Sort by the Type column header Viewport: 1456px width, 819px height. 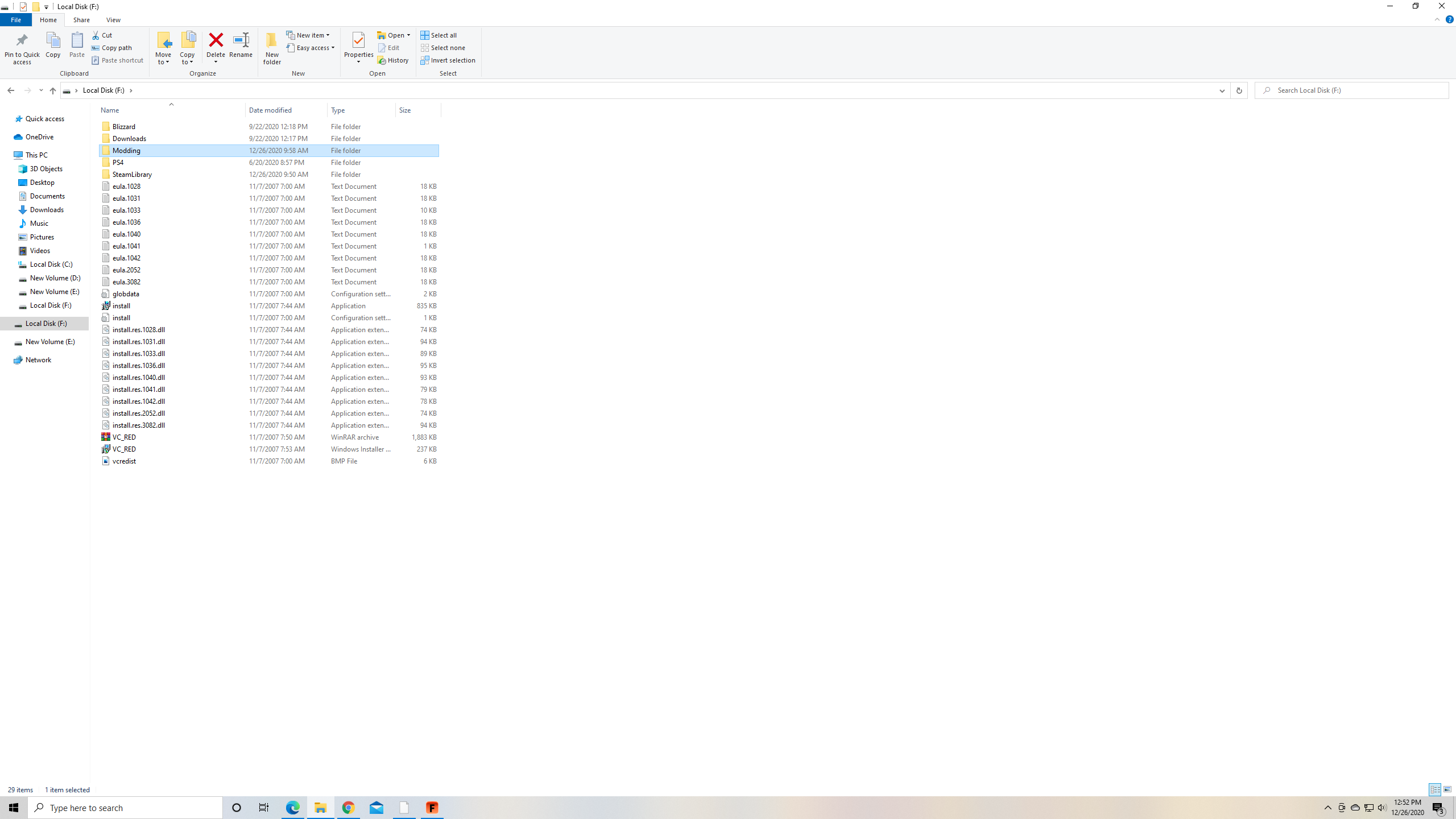coord(361,110)
